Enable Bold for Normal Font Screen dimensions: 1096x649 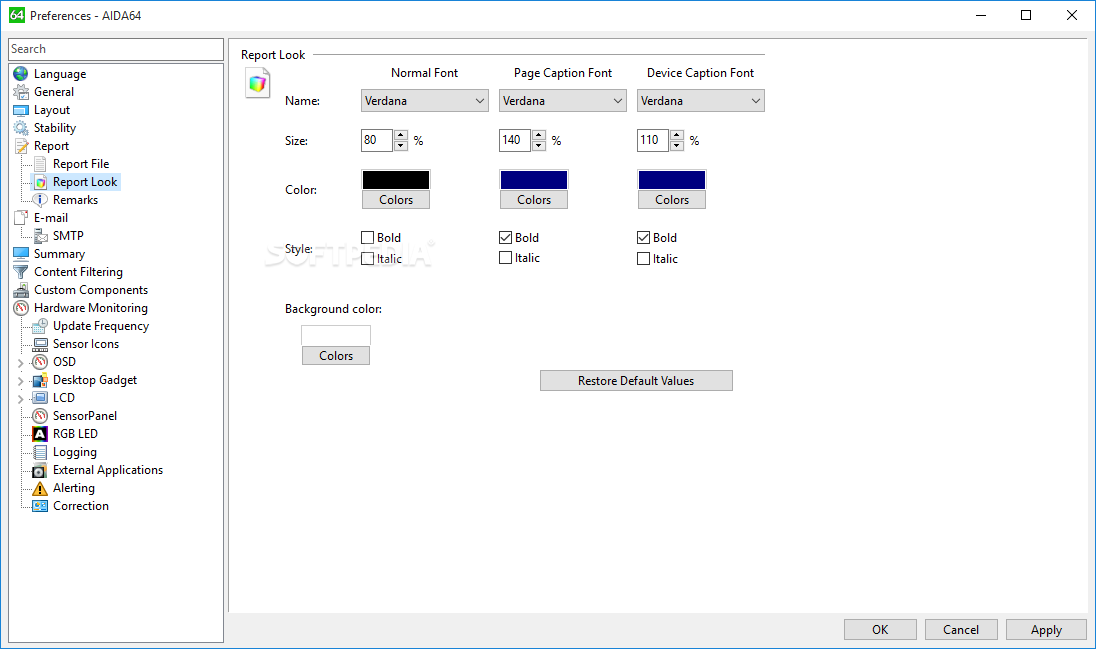368,238
